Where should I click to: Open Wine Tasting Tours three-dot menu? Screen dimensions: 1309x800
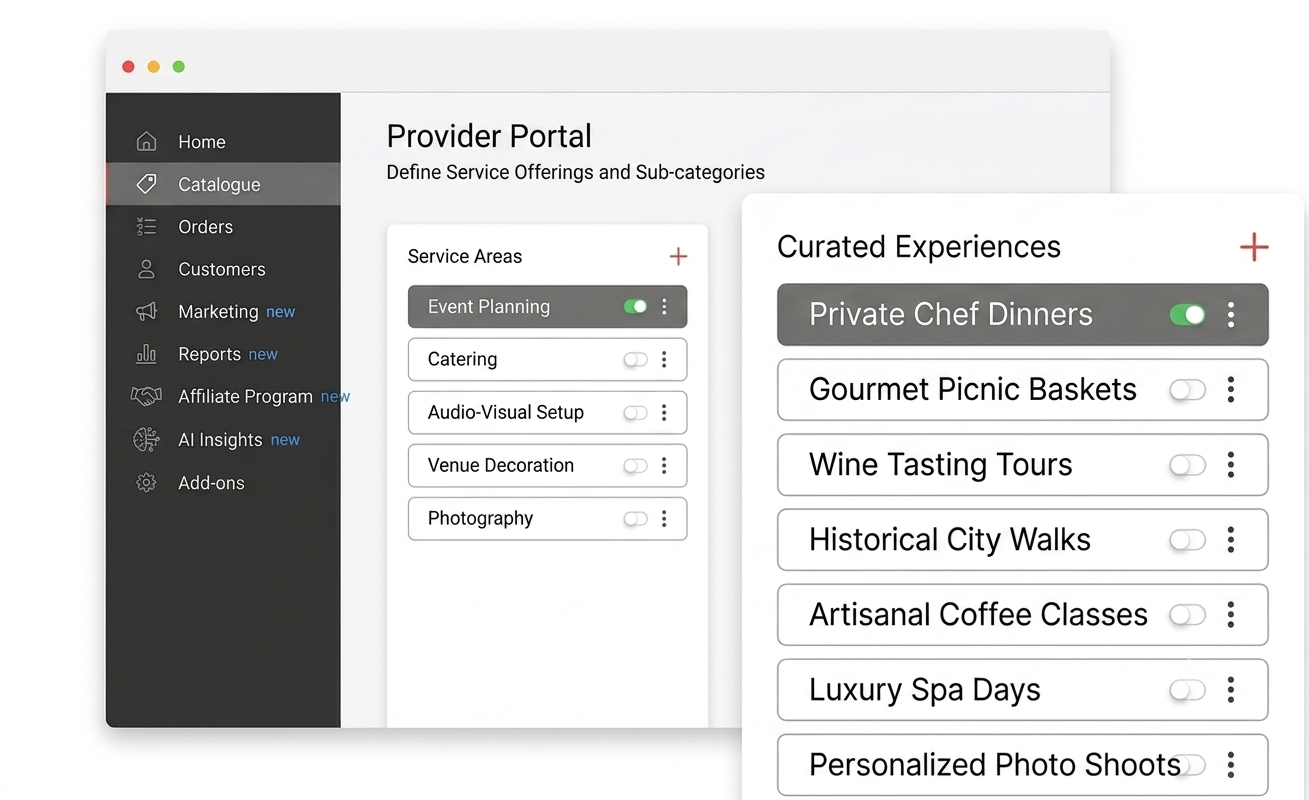1231,465
